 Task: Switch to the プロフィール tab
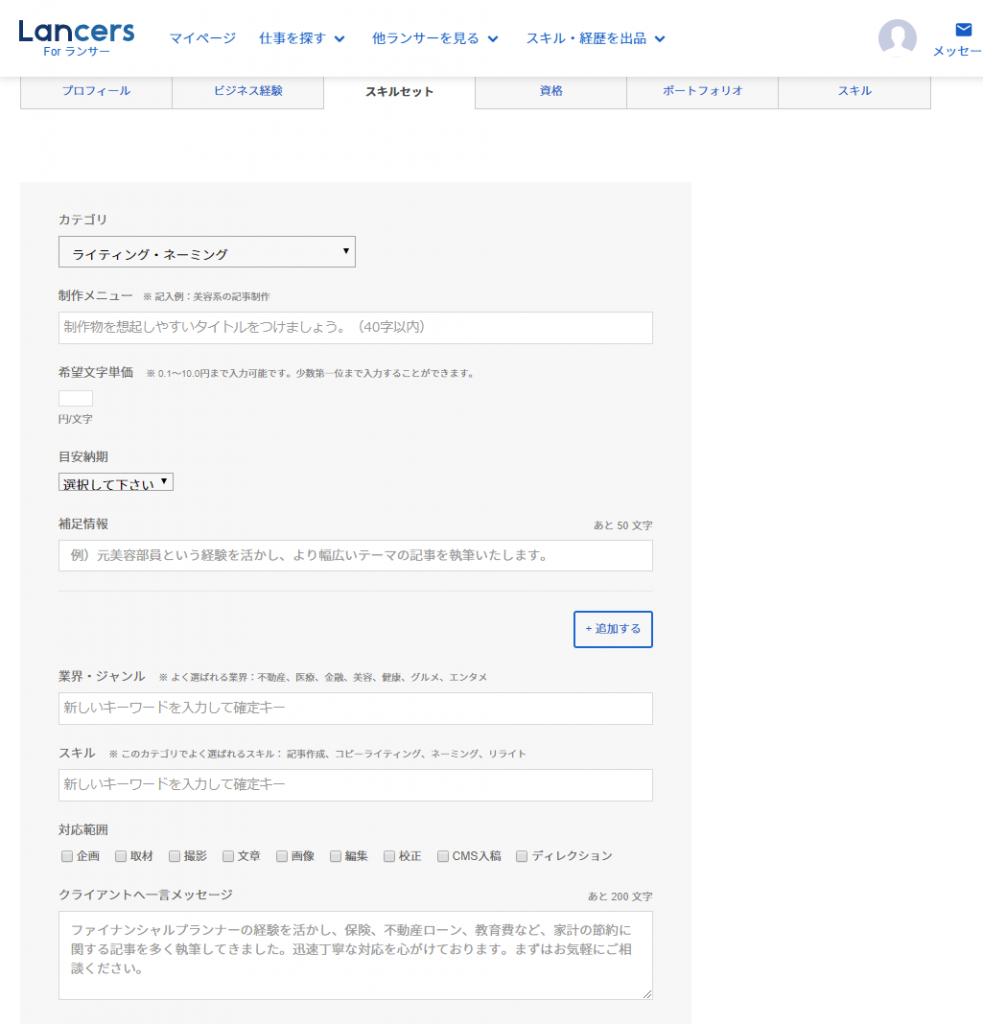pos(96,91)
